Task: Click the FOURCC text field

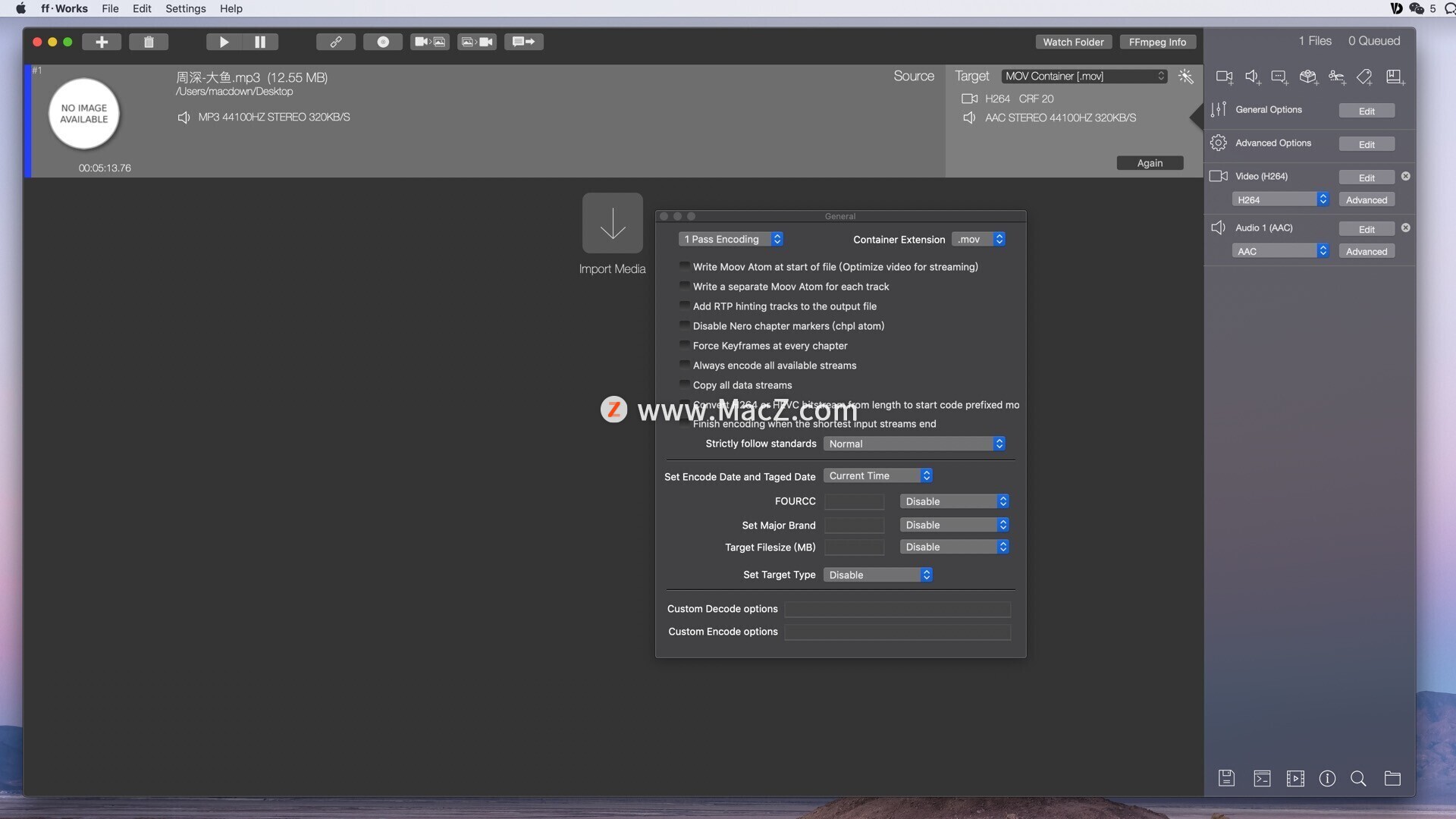Action: pyautogui.click(x=854, y=501)
